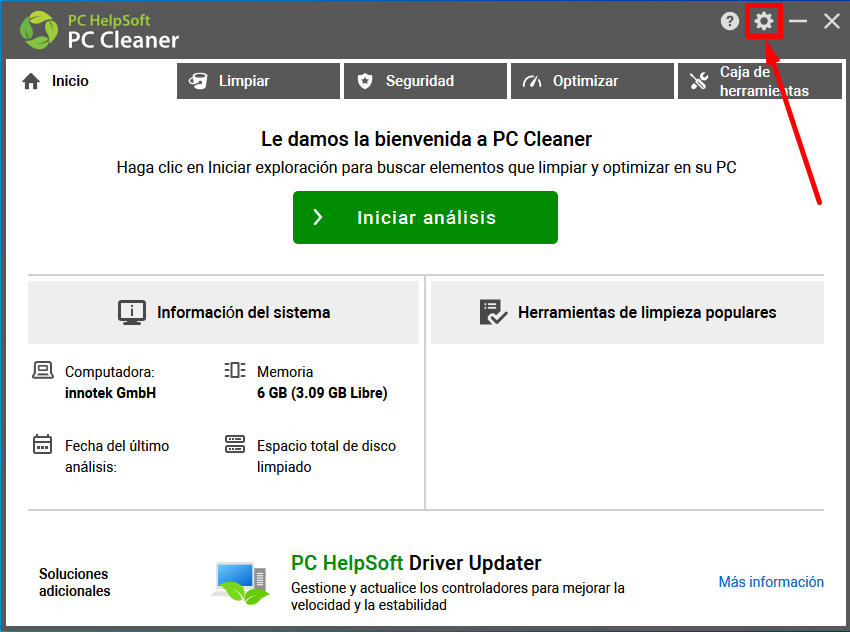Click the speedometer icon on Optimizar
The image size is (850, 632).
[x=532, y=81]
